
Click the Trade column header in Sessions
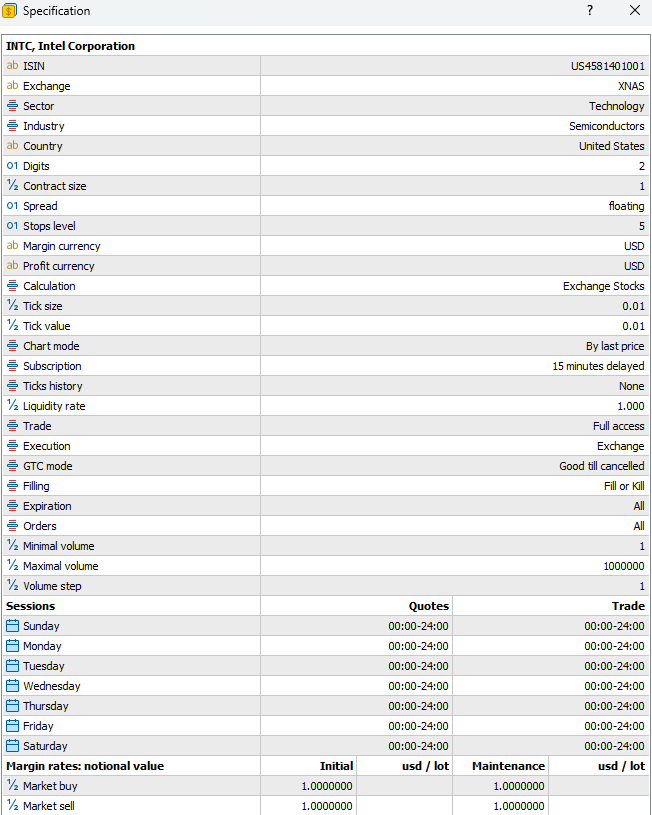point(628,606)
